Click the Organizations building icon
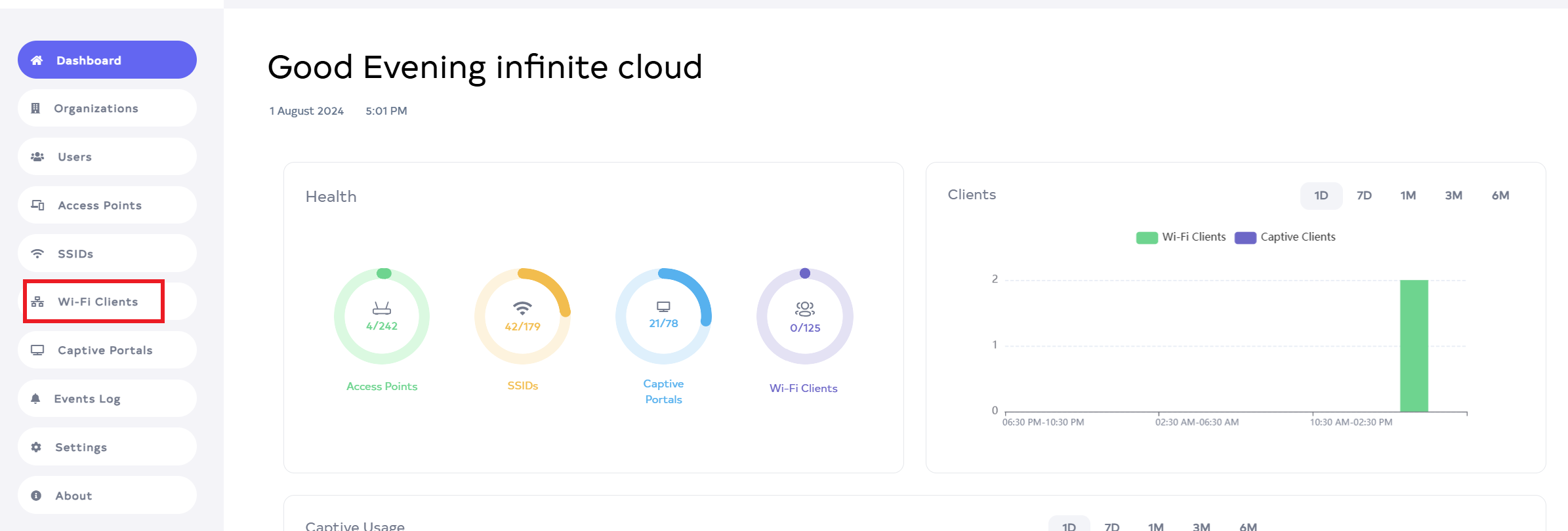Viewport: 1568px width, 531px height. coord(35,108)
